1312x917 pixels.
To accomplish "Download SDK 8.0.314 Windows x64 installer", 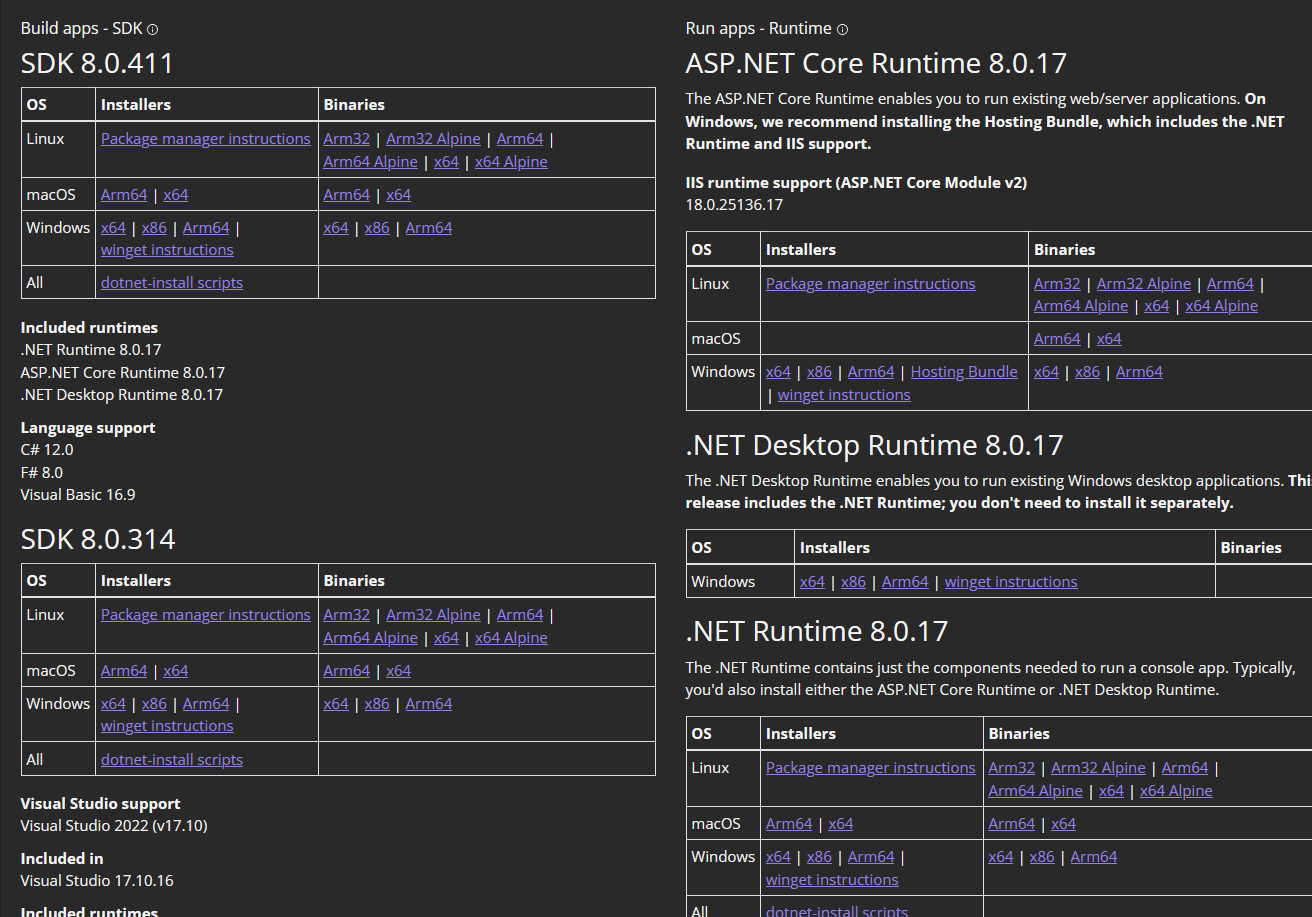I will pos(114,704).
